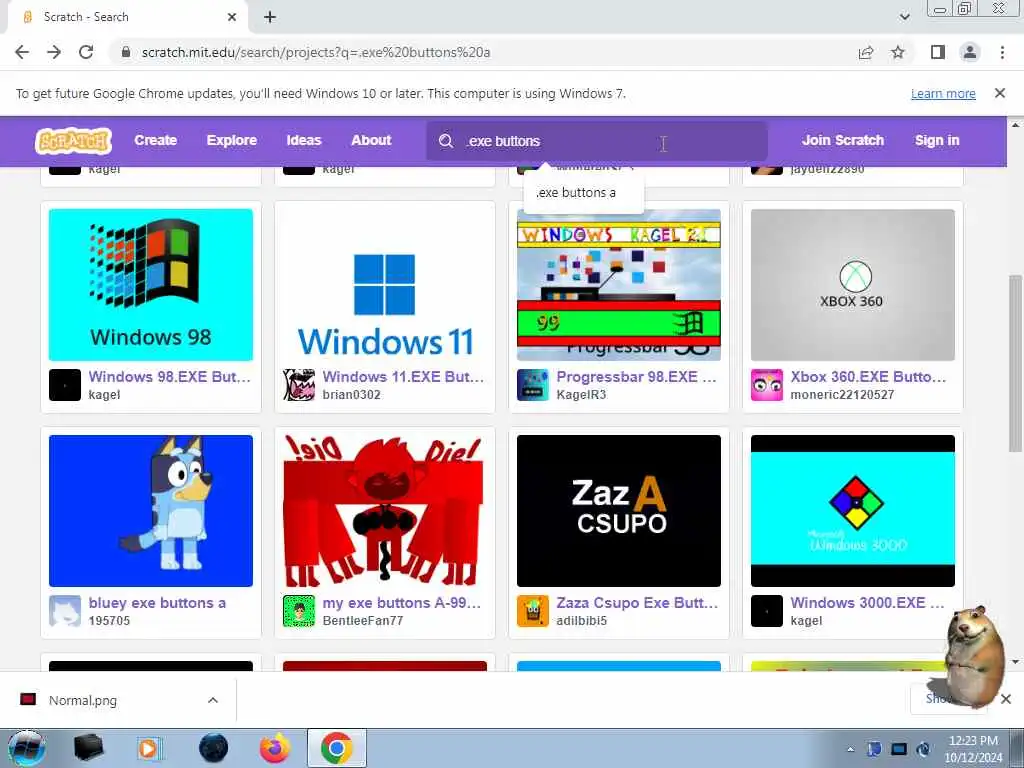Viewport: 1024px width, 768px height.
Task: Click author name brian0302
Action: click(x=351, y=394)
